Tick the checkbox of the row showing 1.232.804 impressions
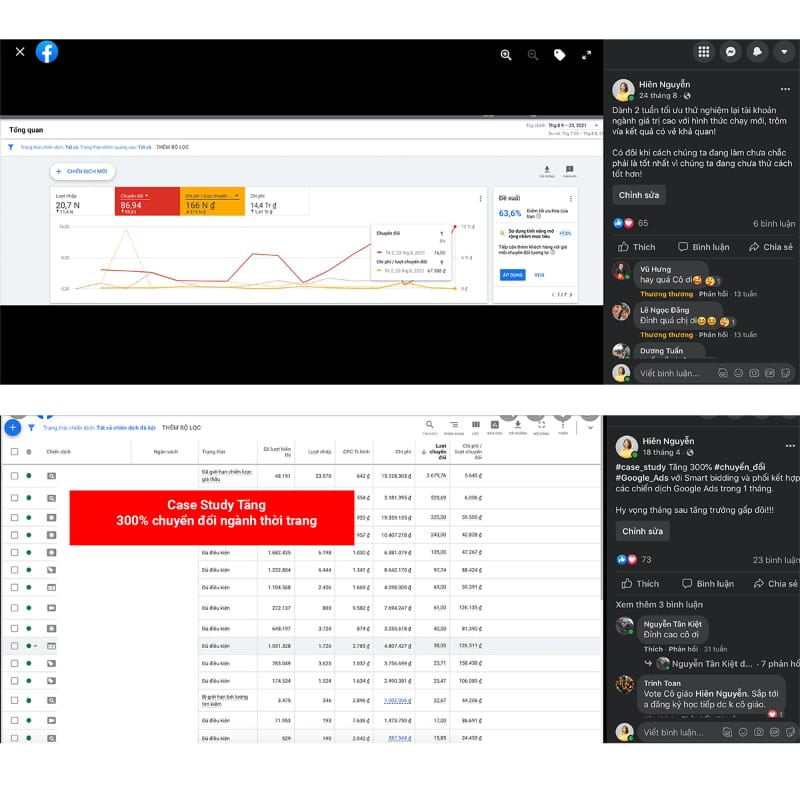The height and width of the screenshot is (800, 800). pyautogui.click(x=14, y=570)
